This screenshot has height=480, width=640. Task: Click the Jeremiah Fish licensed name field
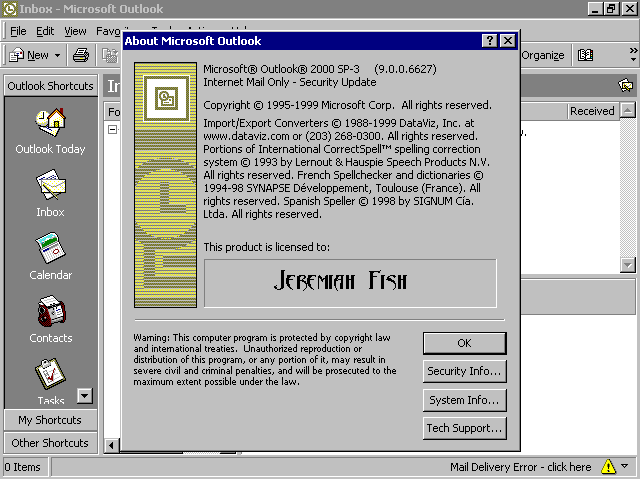(x=350, y=283)
